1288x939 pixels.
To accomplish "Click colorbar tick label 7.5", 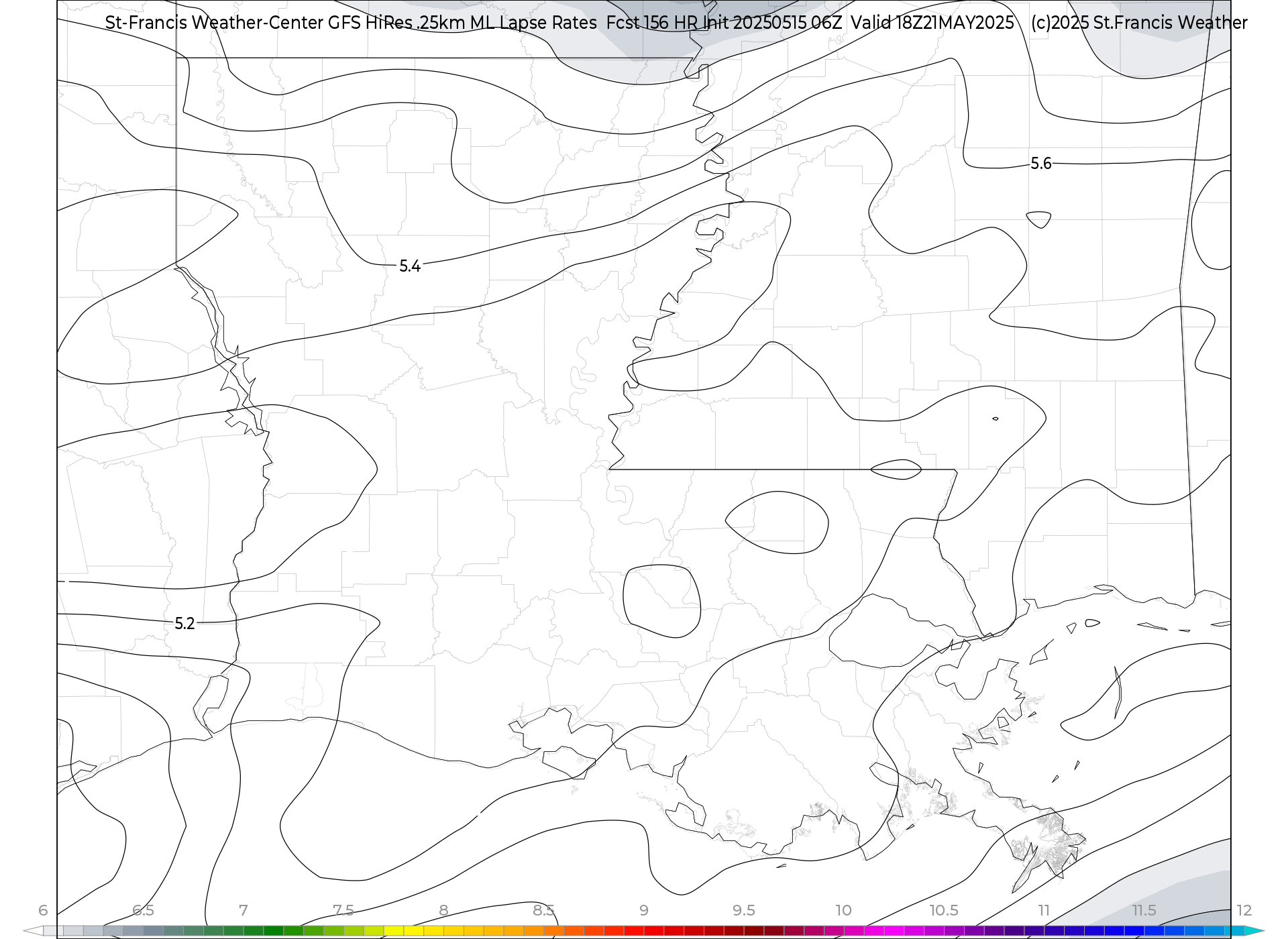I will point(343,910).
